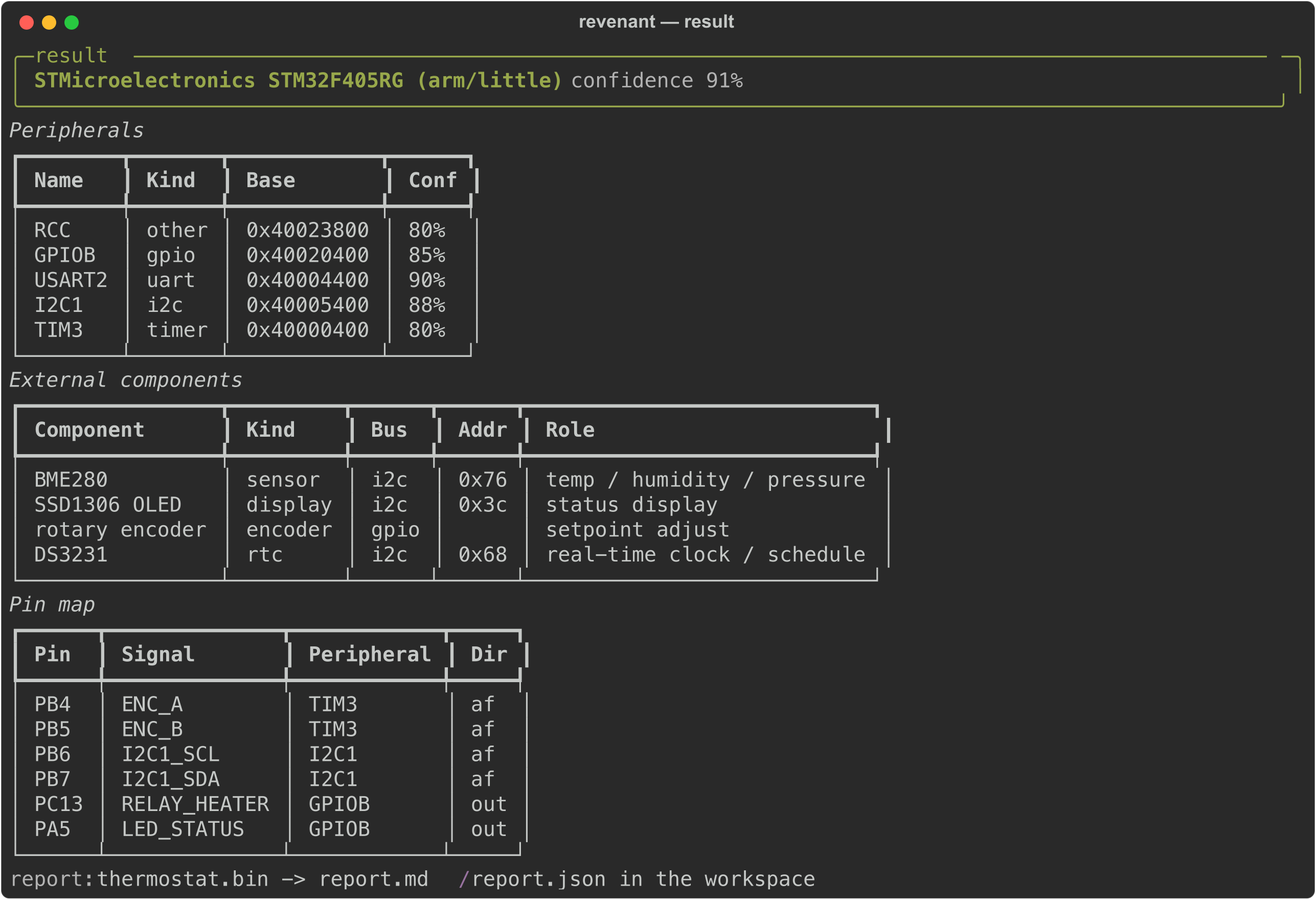Click the "confidence 91%" text
Viewport: 1316px width, 900px height.
tap(657, 81)
